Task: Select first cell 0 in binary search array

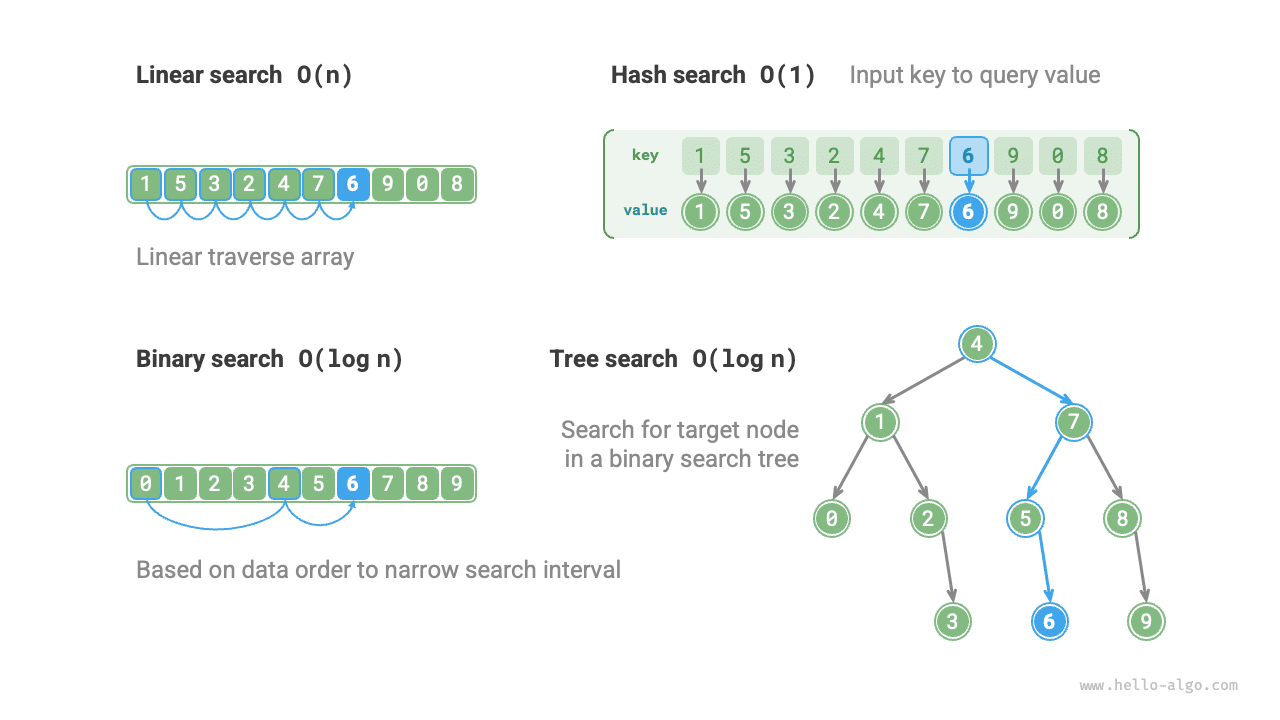Action: point(147,484)
